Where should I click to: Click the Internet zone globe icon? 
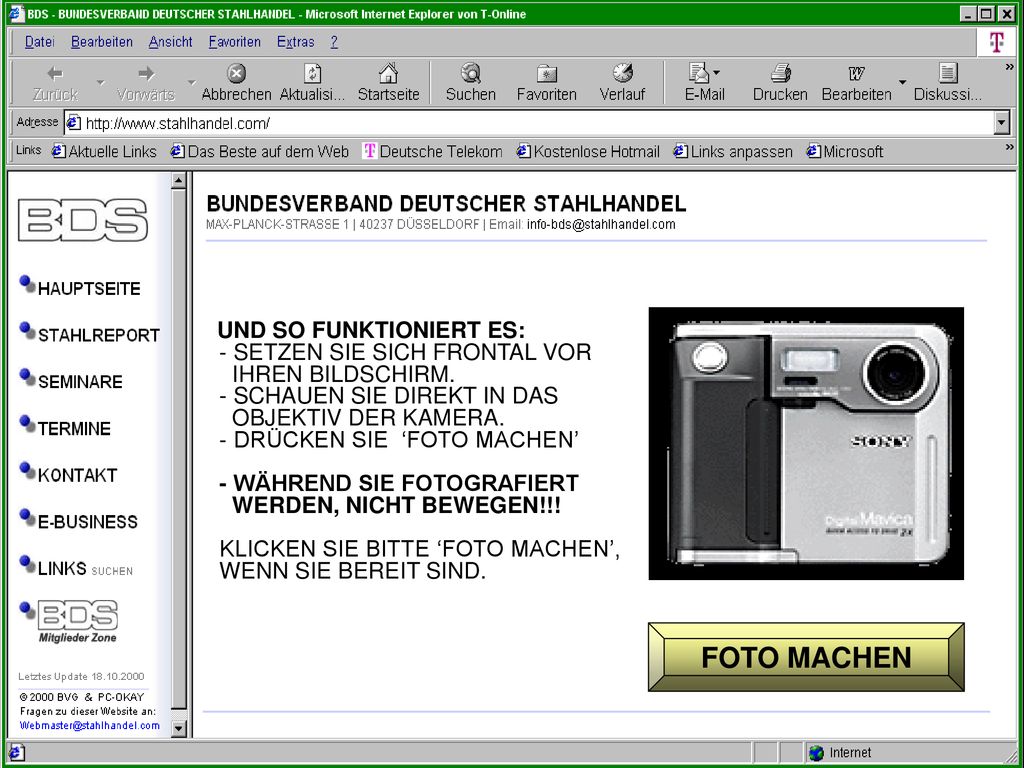(x=816, y=753)
